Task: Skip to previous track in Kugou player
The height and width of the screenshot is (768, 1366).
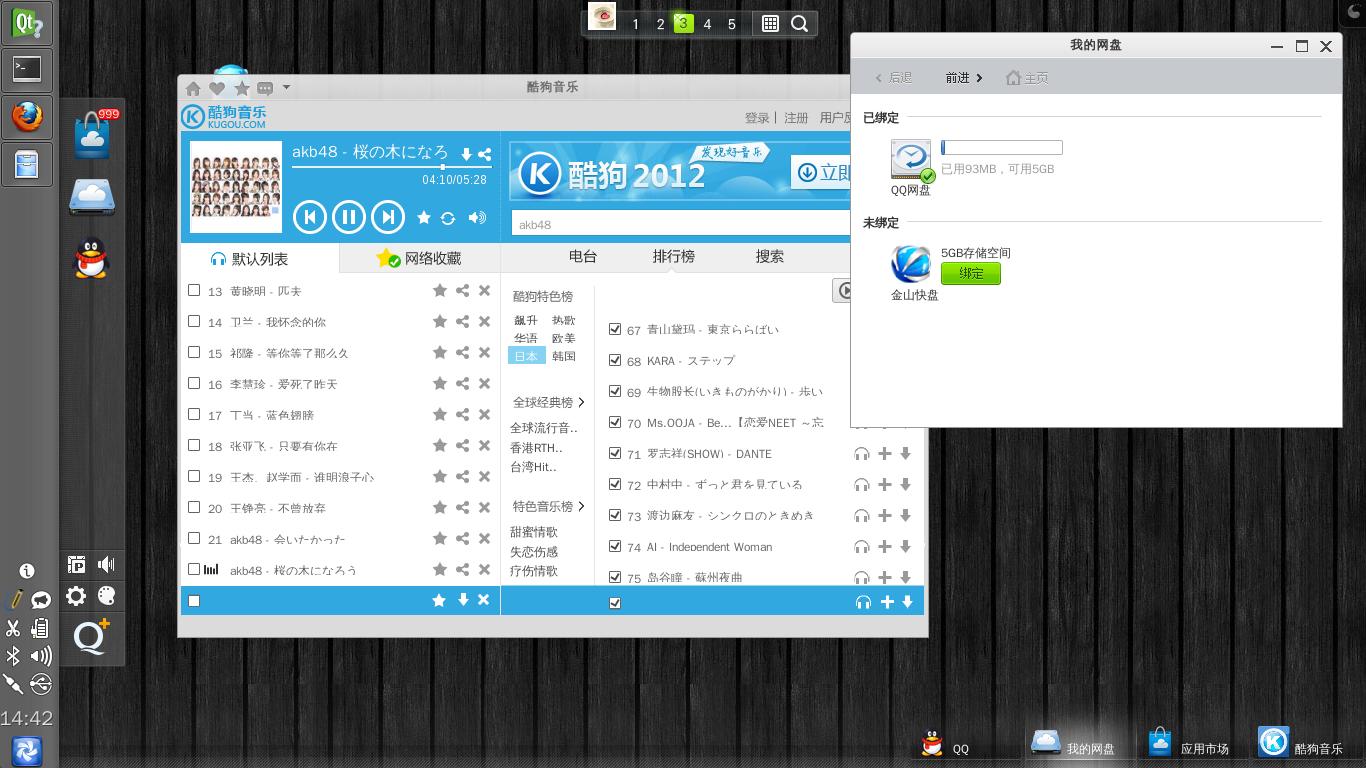Action: point(310,217)
